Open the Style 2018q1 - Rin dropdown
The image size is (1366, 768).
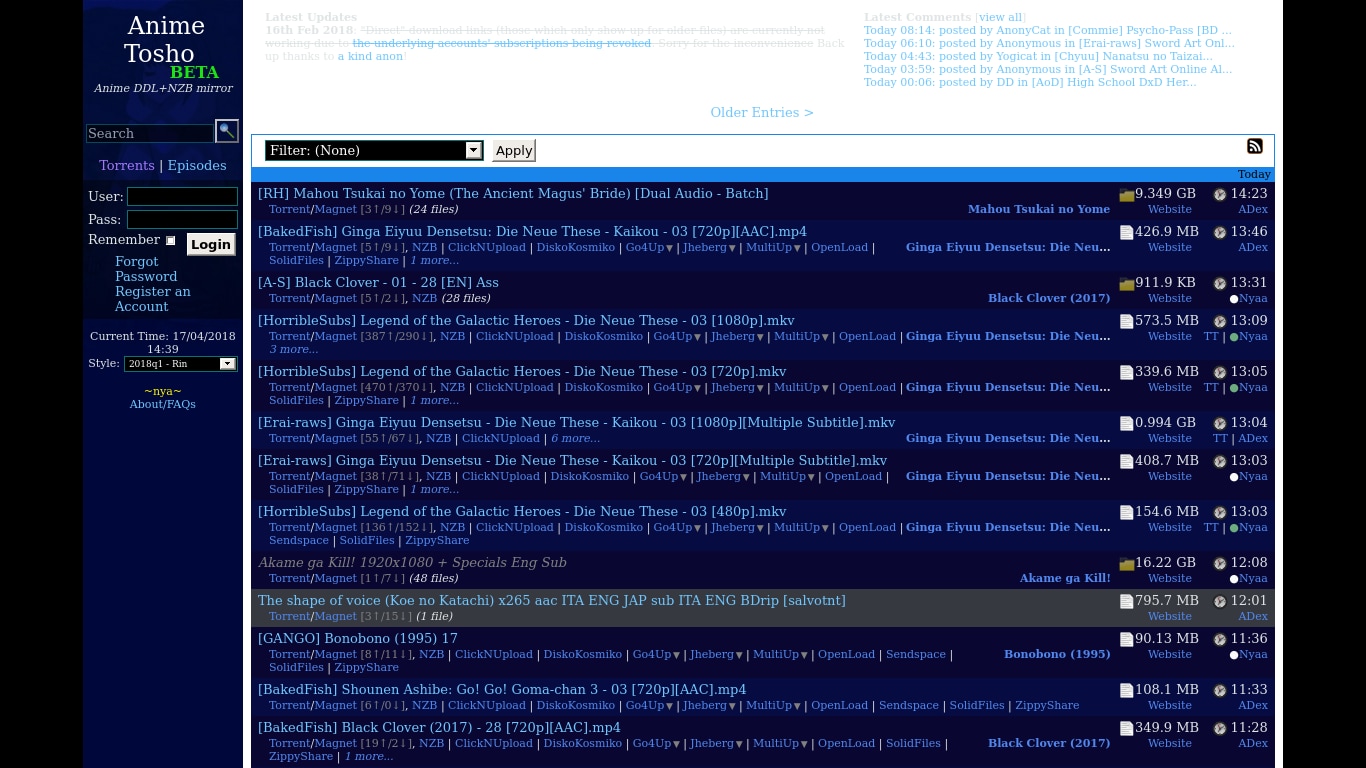180,364
